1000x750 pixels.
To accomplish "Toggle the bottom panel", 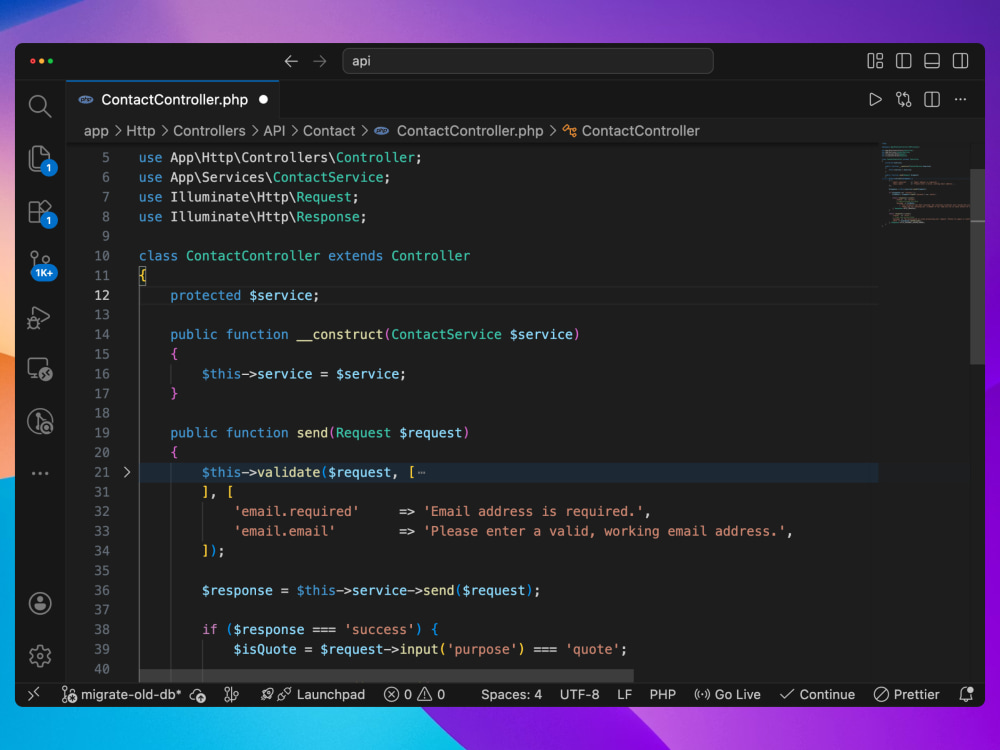I will click(x=932, y=61).
